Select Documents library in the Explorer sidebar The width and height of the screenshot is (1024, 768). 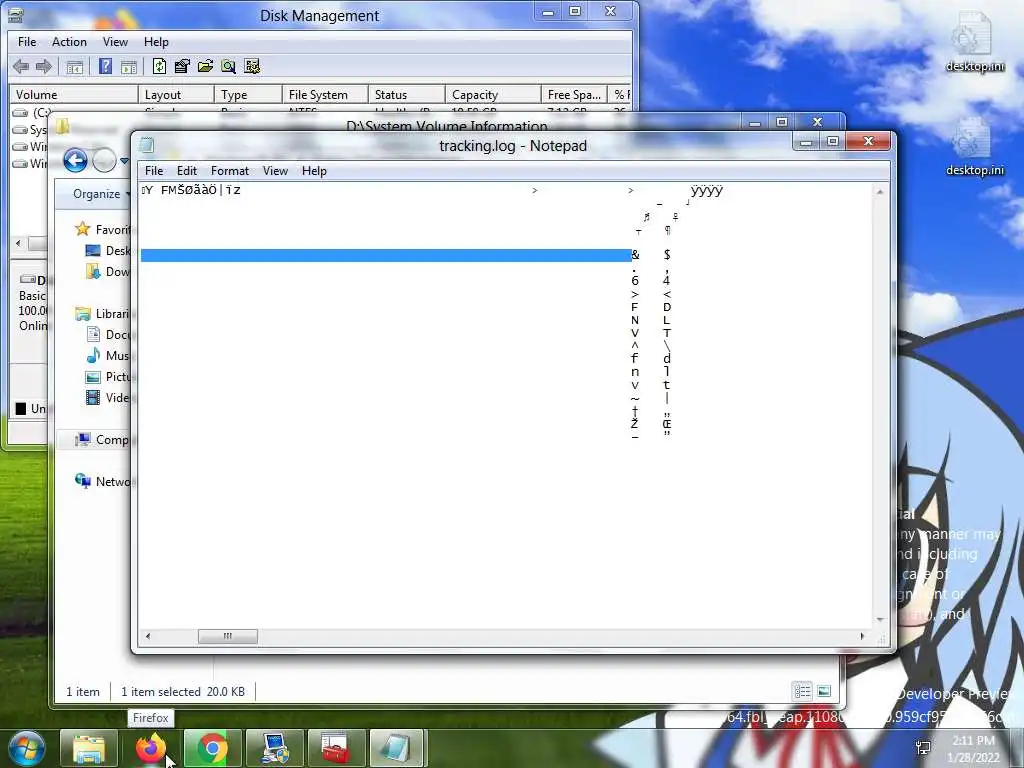[x=108, y=335]
